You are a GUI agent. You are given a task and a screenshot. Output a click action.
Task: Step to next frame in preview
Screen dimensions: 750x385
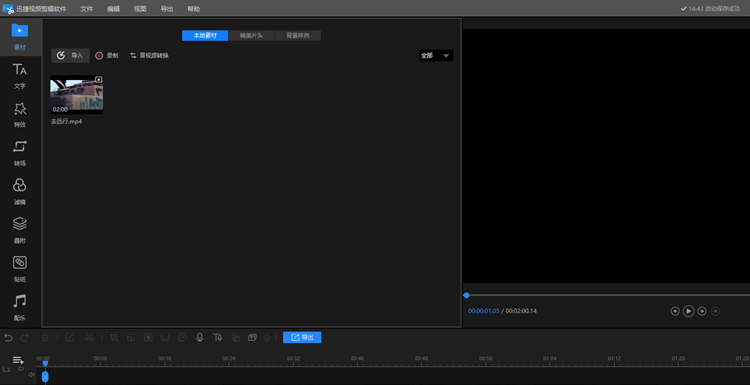[702, 311]
